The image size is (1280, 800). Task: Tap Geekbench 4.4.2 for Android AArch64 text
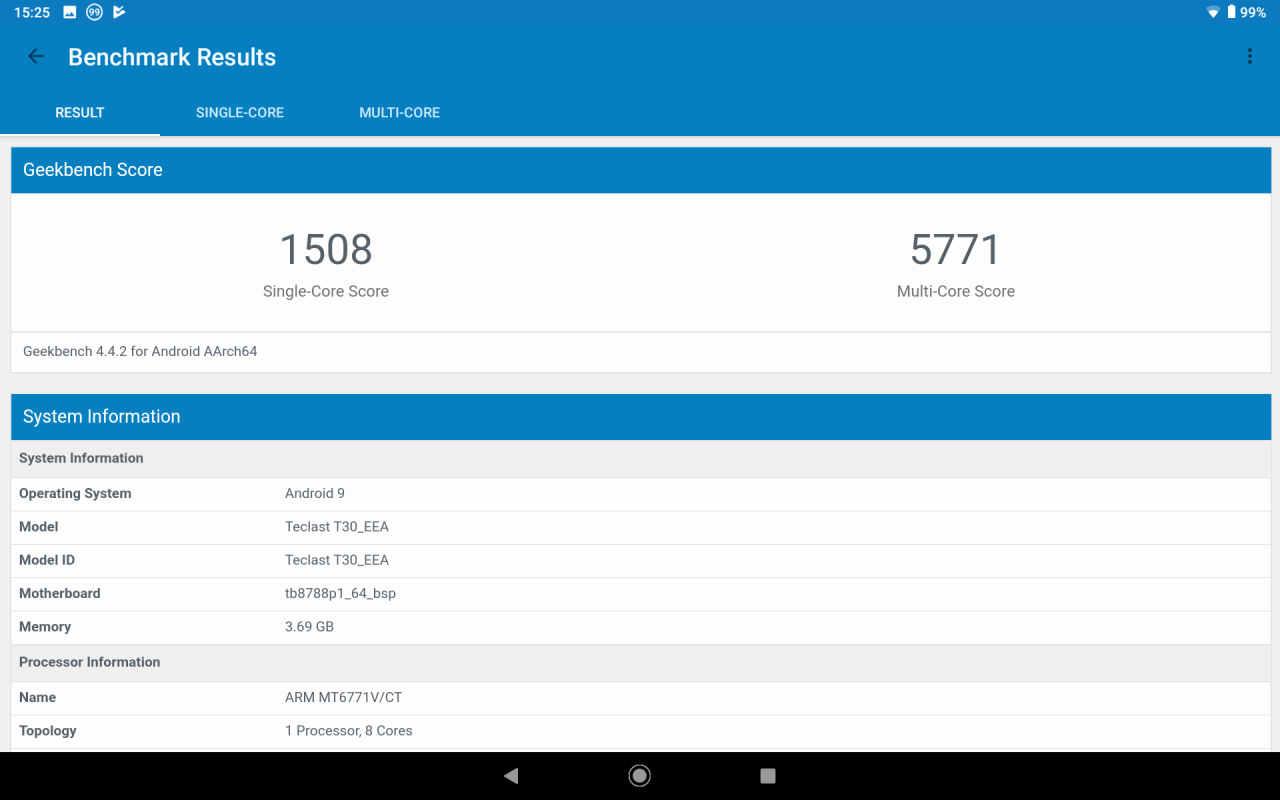140,351
